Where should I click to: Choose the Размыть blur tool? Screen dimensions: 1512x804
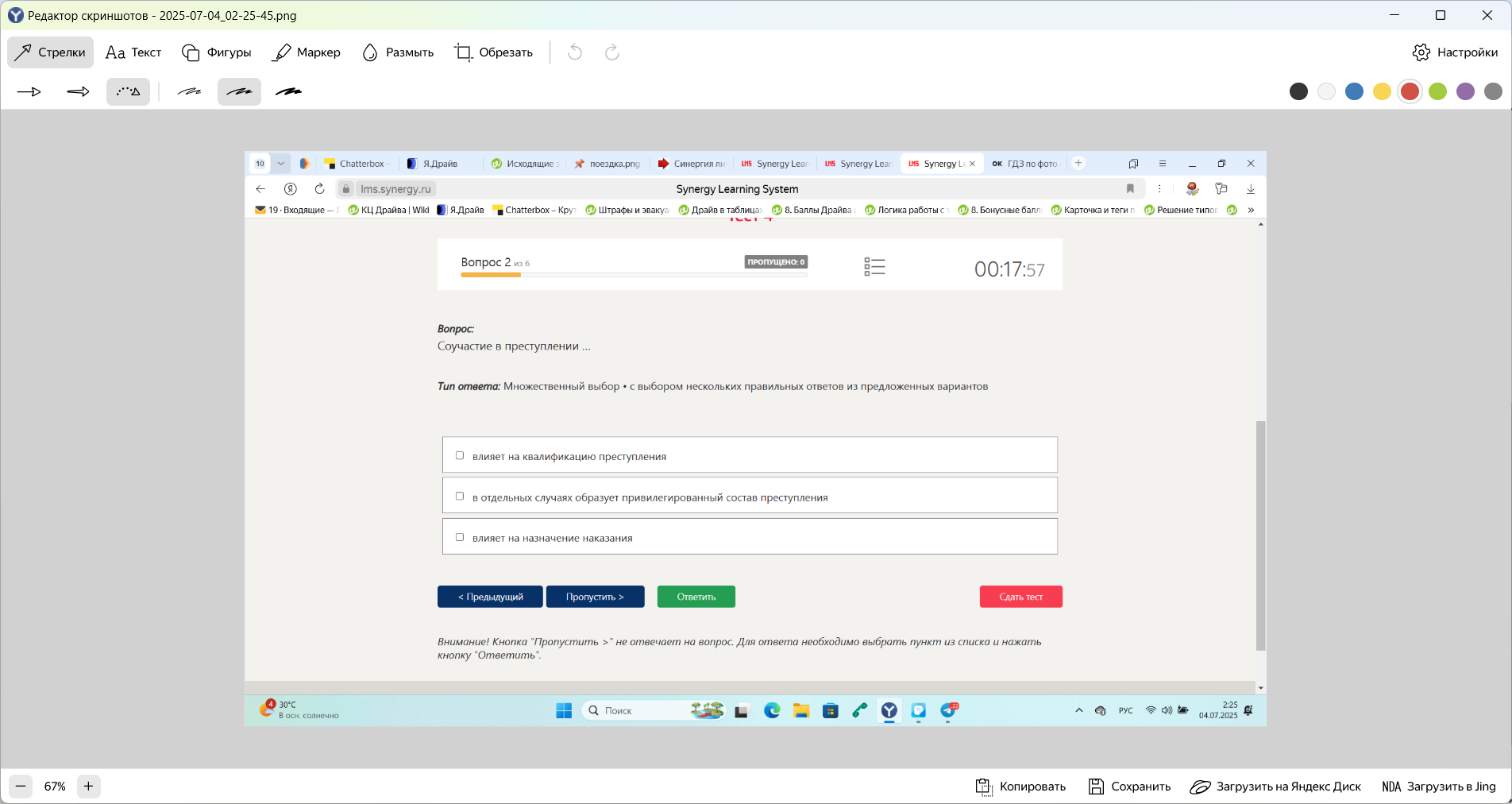pyautogui.click(x=398, y=52)
